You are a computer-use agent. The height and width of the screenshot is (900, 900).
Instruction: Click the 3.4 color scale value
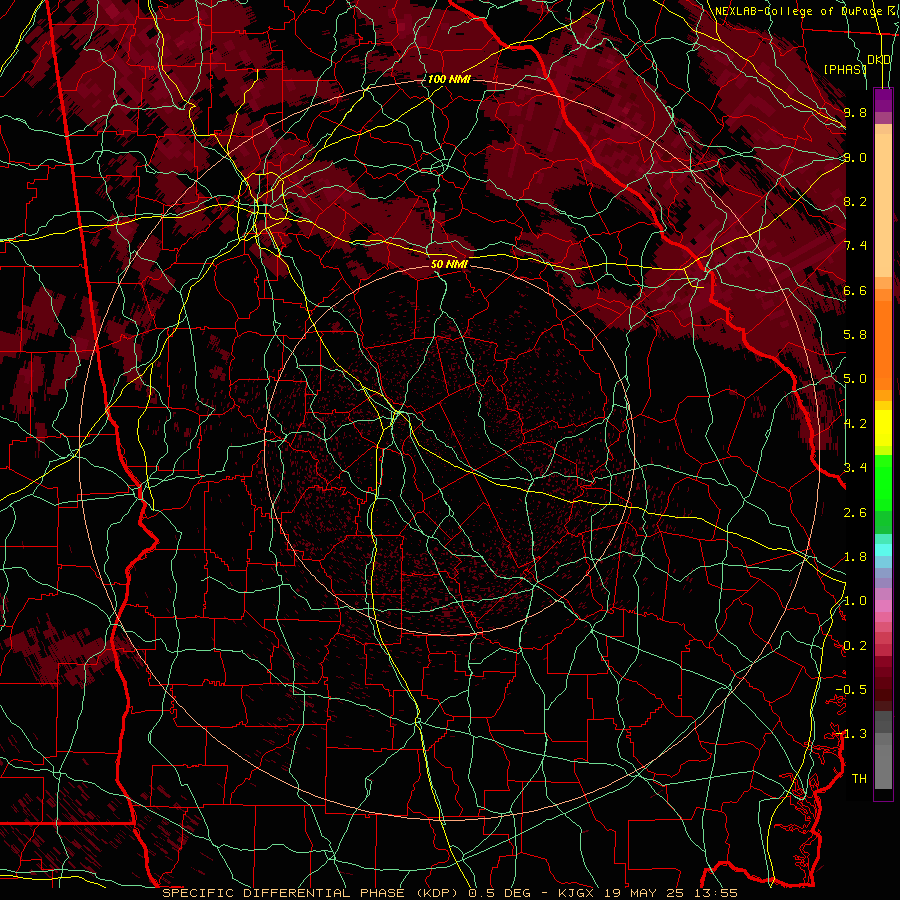855,468
